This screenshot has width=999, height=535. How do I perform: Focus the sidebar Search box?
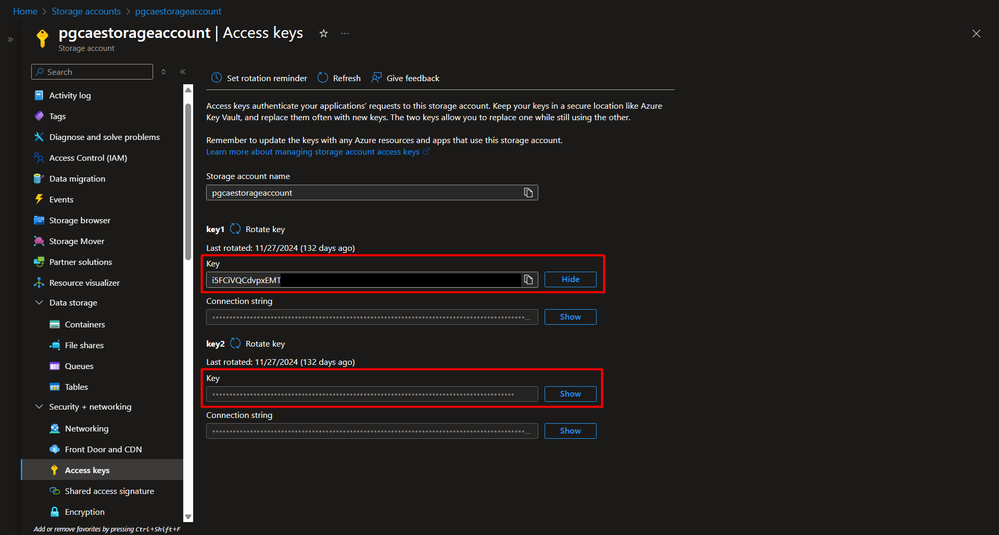point(92,72)
